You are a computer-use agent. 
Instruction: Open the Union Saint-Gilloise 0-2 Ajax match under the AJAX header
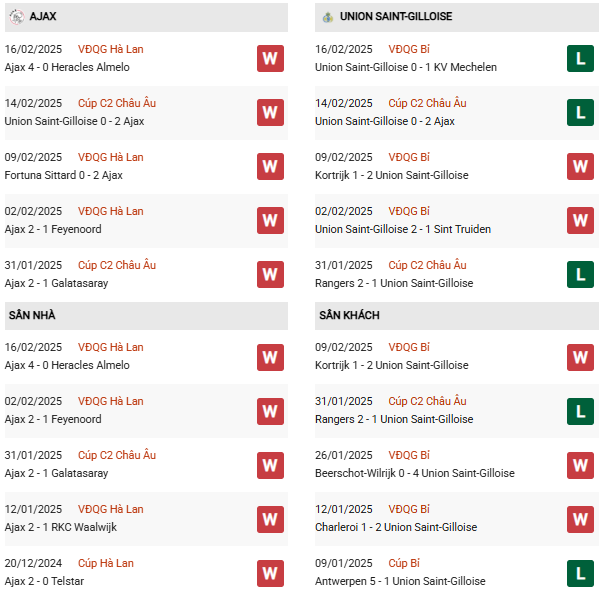point(74,121)
